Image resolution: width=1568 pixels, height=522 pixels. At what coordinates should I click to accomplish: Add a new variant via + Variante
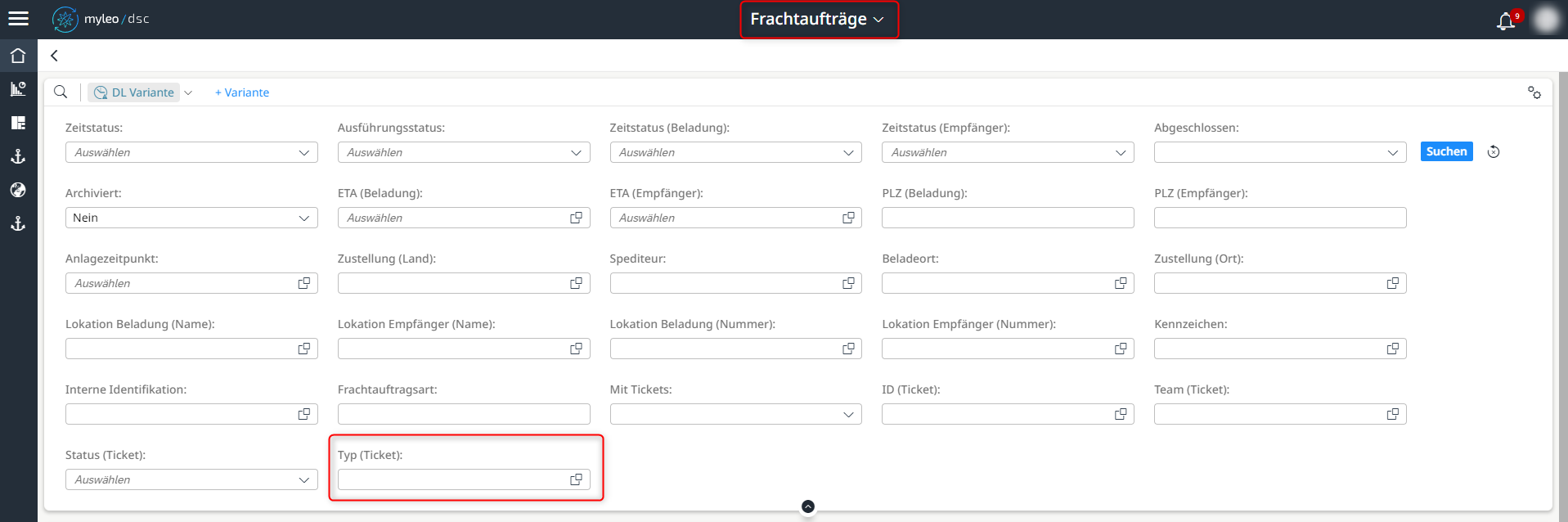pyautogui.click(x=242, y=92)
